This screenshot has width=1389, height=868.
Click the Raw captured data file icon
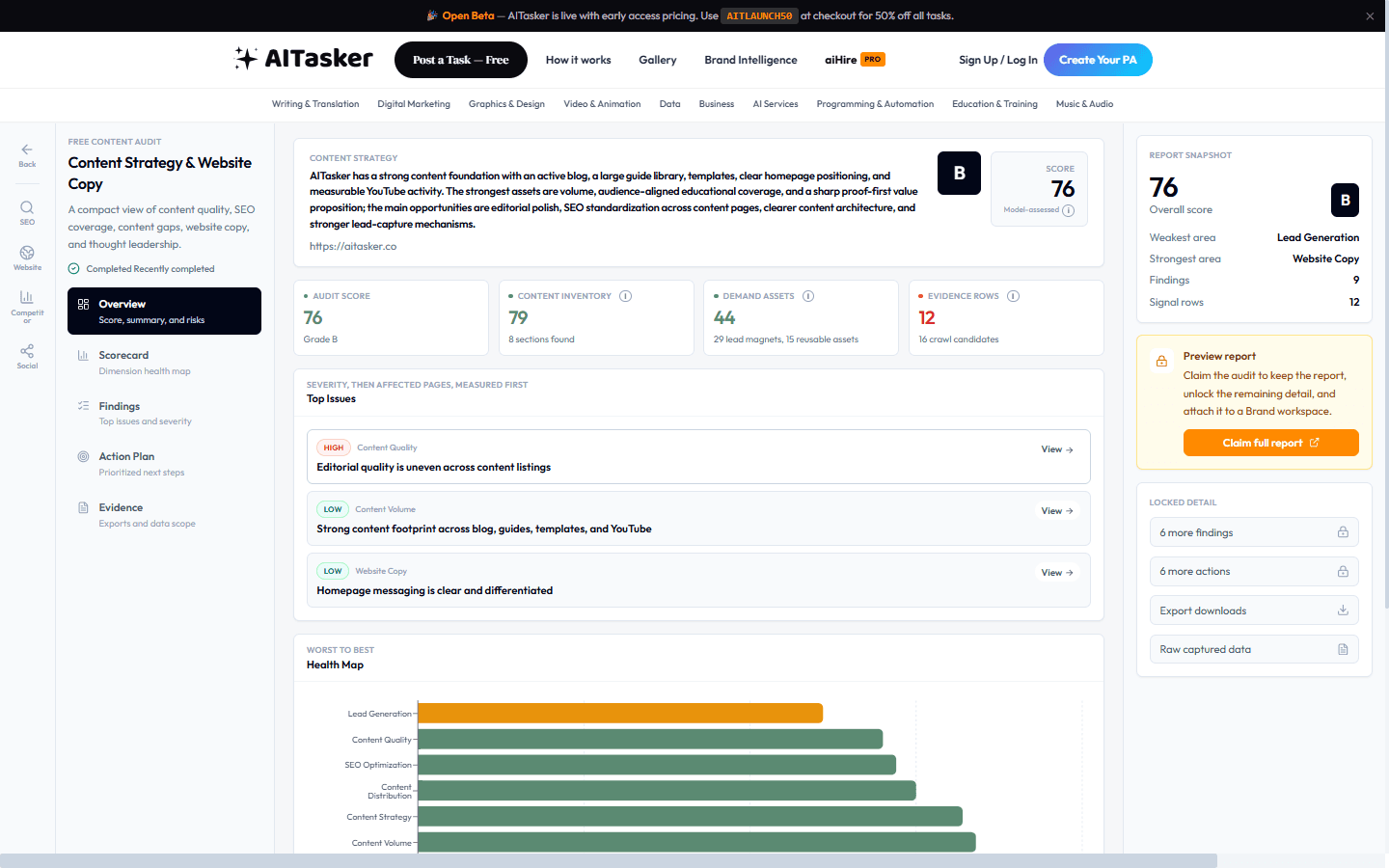1343,649
